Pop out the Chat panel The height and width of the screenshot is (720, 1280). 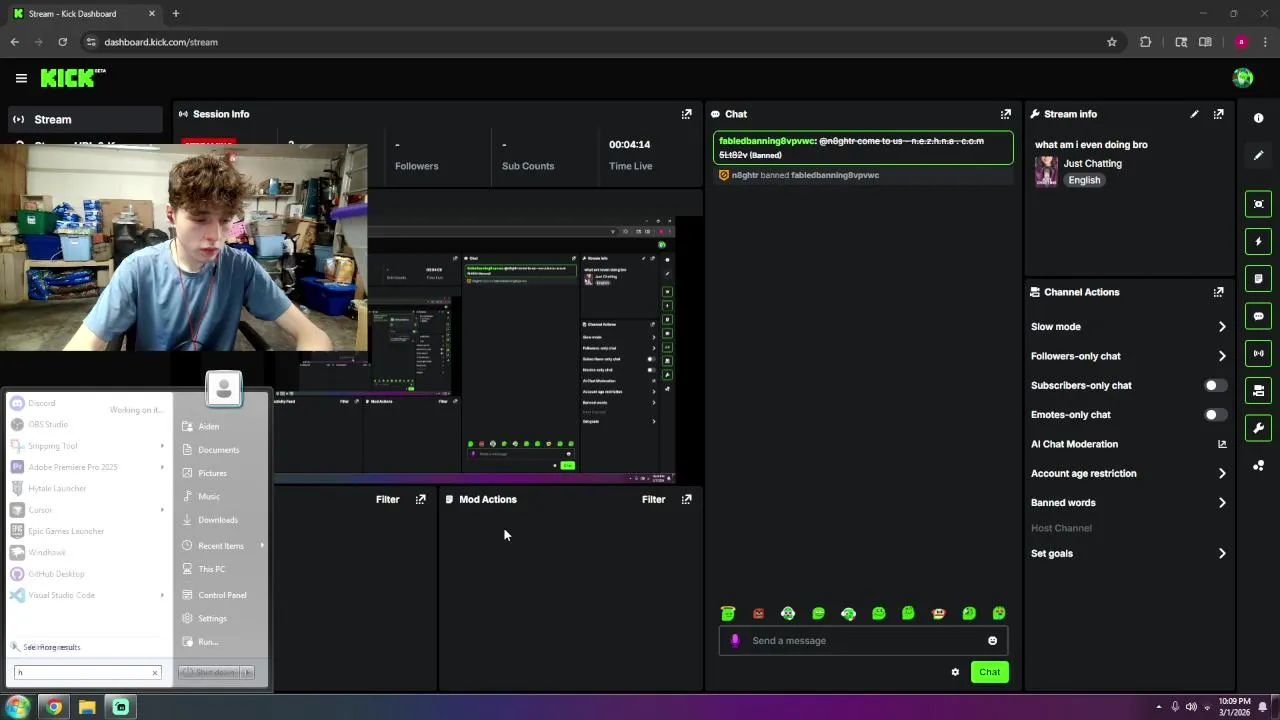pos(1006,114)
